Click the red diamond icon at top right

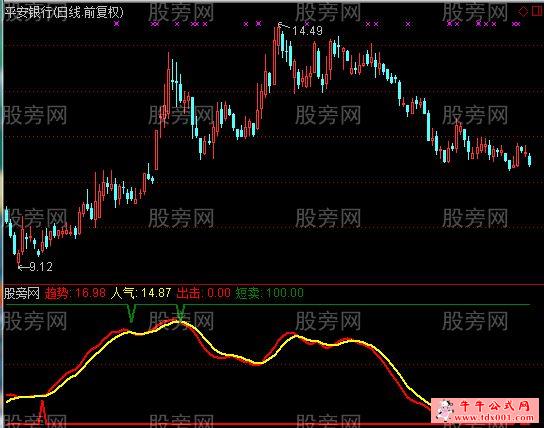523,12
